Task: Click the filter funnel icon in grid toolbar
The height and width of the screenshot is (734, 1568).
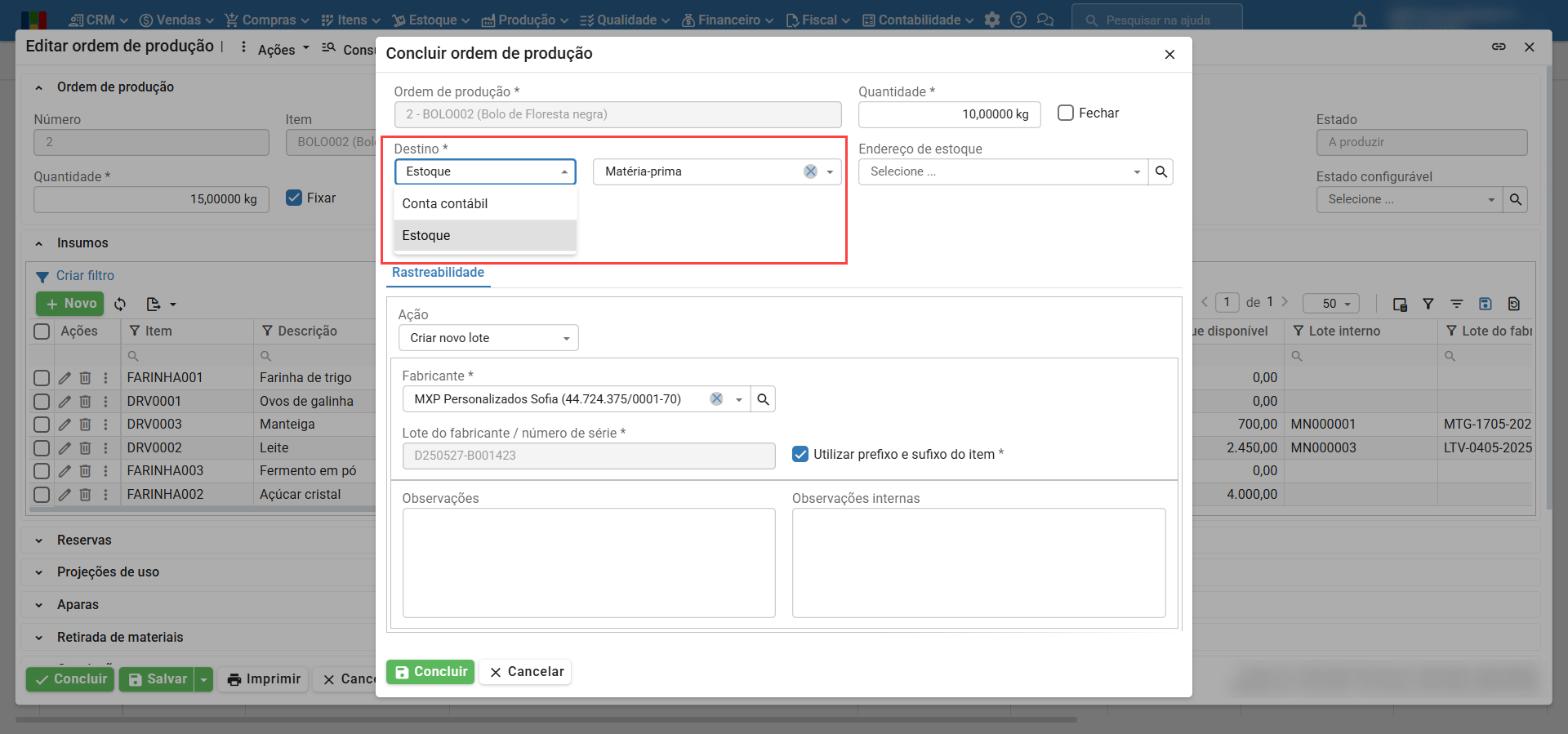Action: coord(1428,304)
